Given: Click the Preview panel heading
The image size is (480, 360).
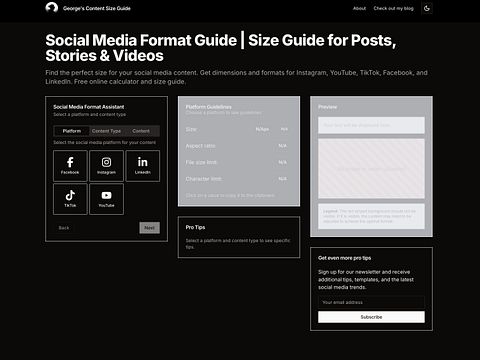Looking at the screenshot, I should pos(327,107).
